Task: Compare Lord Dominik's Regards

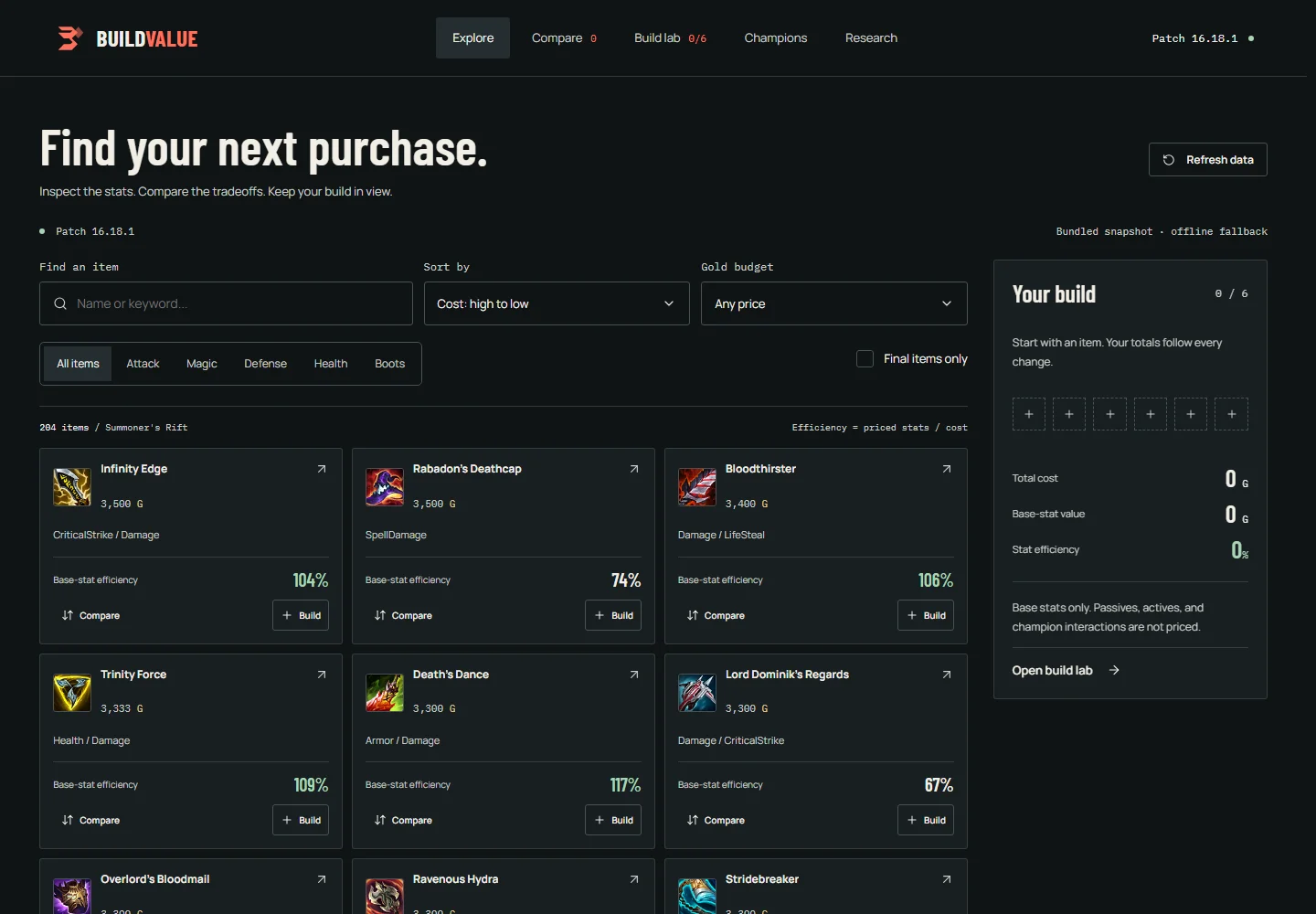Action: (716, 820)
